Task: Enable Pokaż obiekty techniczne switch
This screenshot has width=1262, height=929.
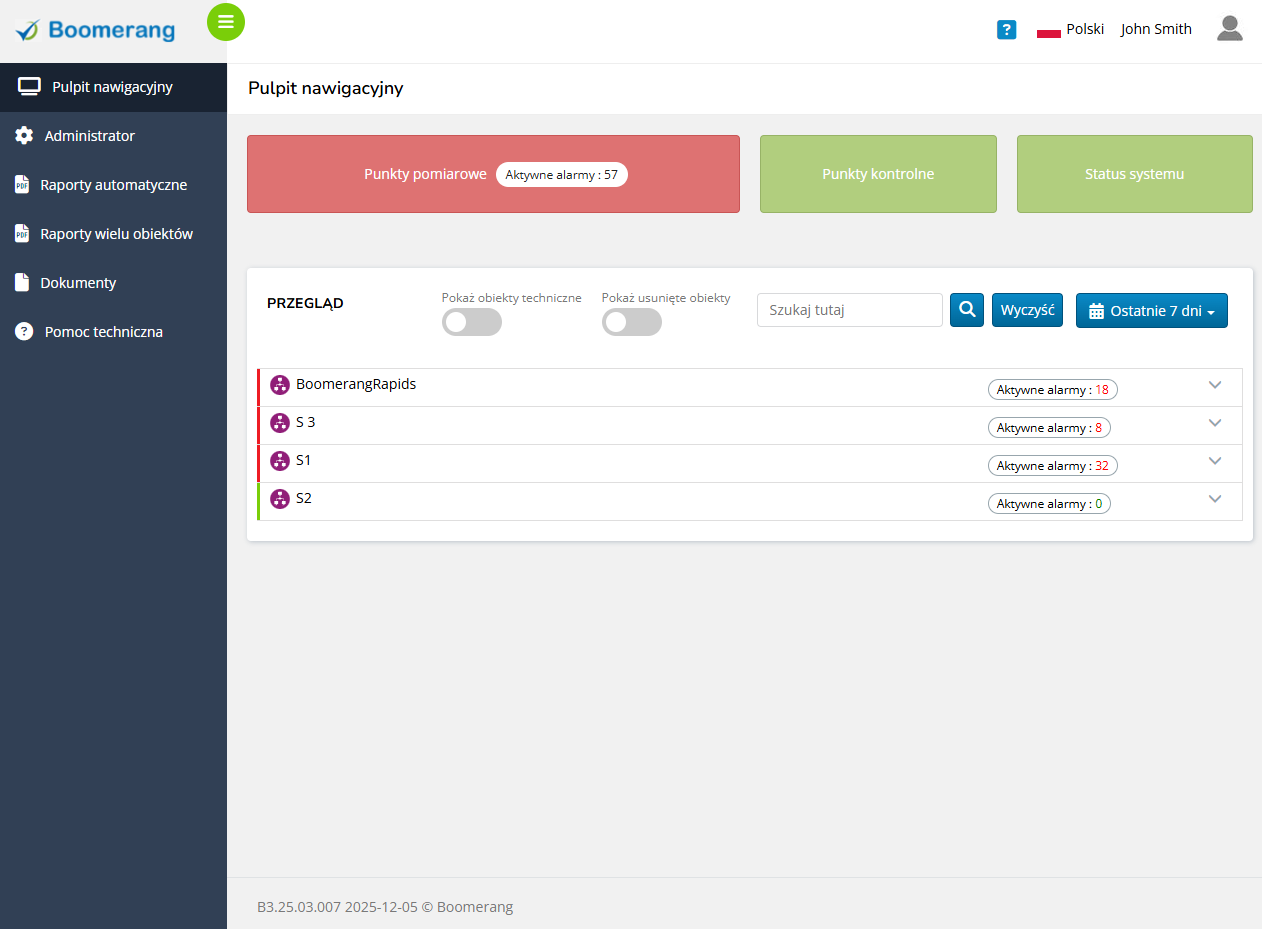Action: point(472,322)
